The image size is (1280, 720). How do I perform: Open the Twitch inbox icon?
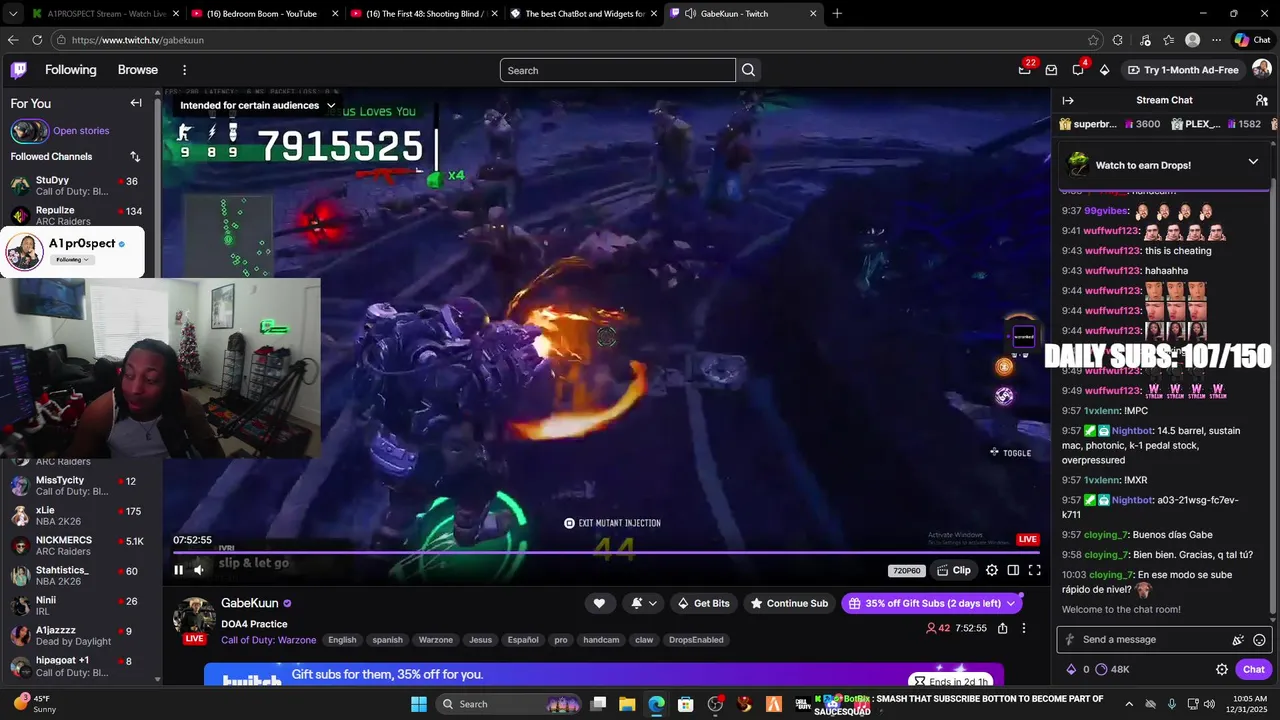coord(1051,70)
